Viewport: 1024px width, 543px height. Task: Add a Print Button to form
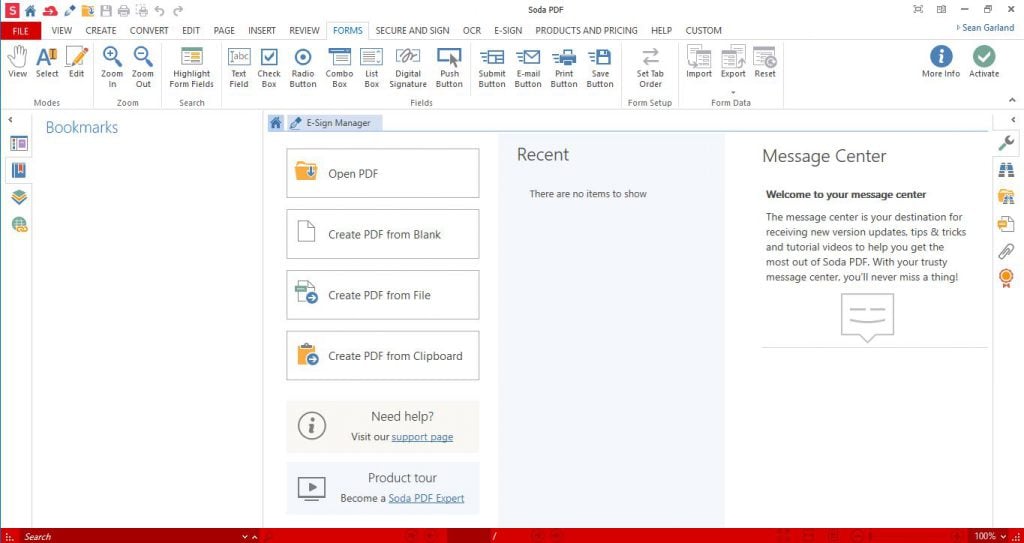click(564, 67)
